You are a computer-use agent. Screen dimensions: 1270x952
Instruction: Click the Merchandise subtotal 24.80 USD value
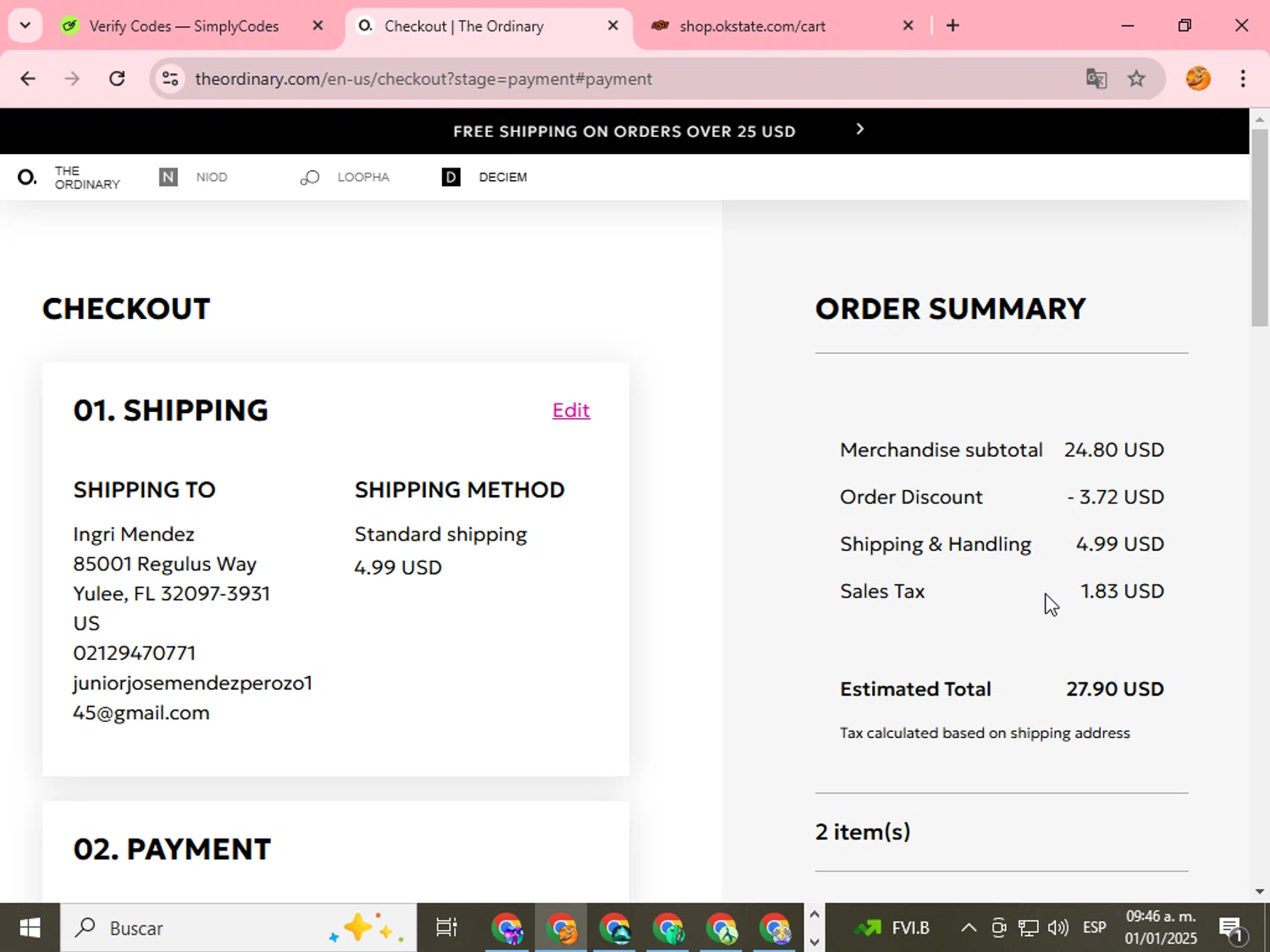coord(1114,449)
